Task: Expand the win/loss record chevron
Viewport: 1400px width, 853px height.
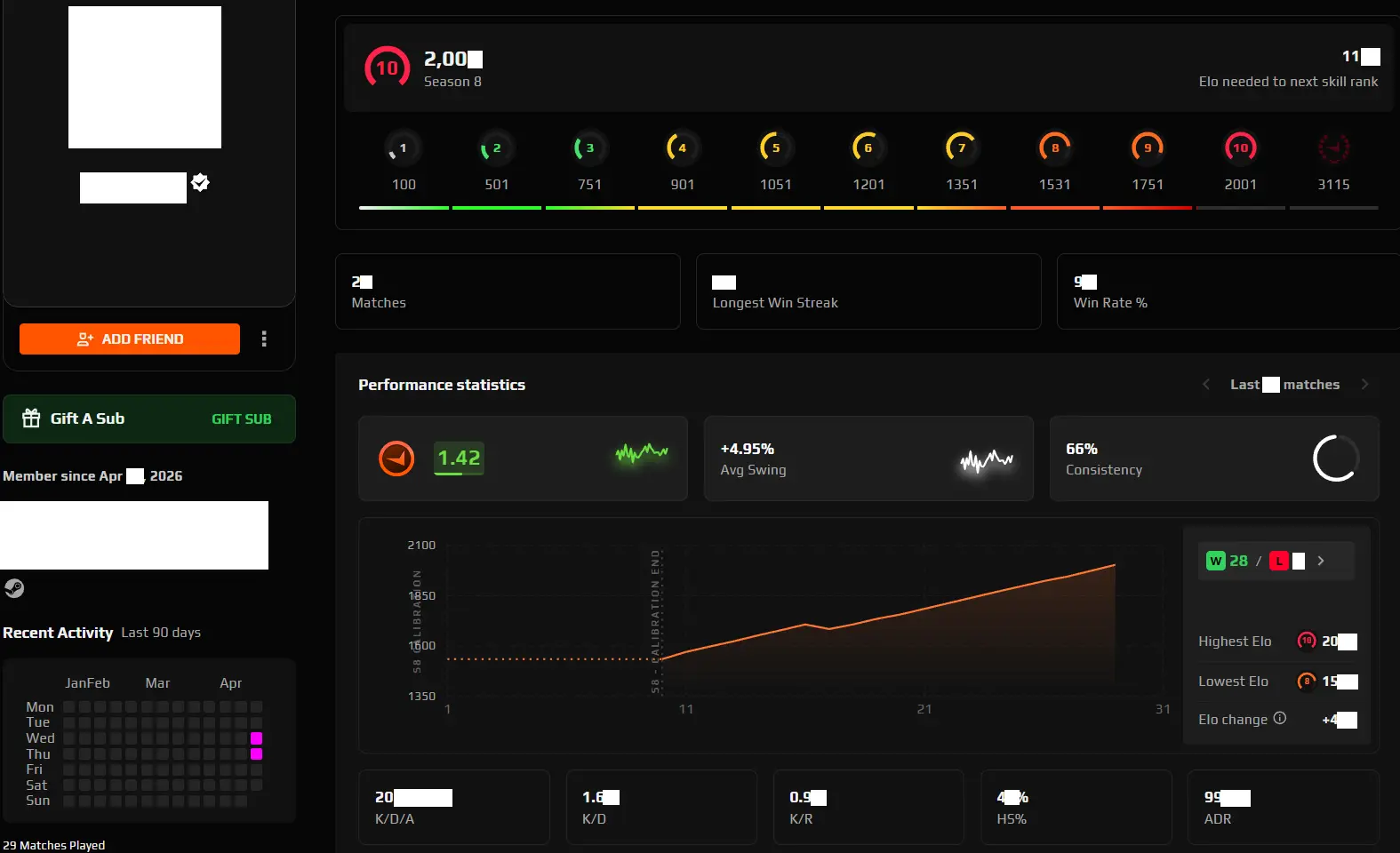Action: (x=1321, y=561)
